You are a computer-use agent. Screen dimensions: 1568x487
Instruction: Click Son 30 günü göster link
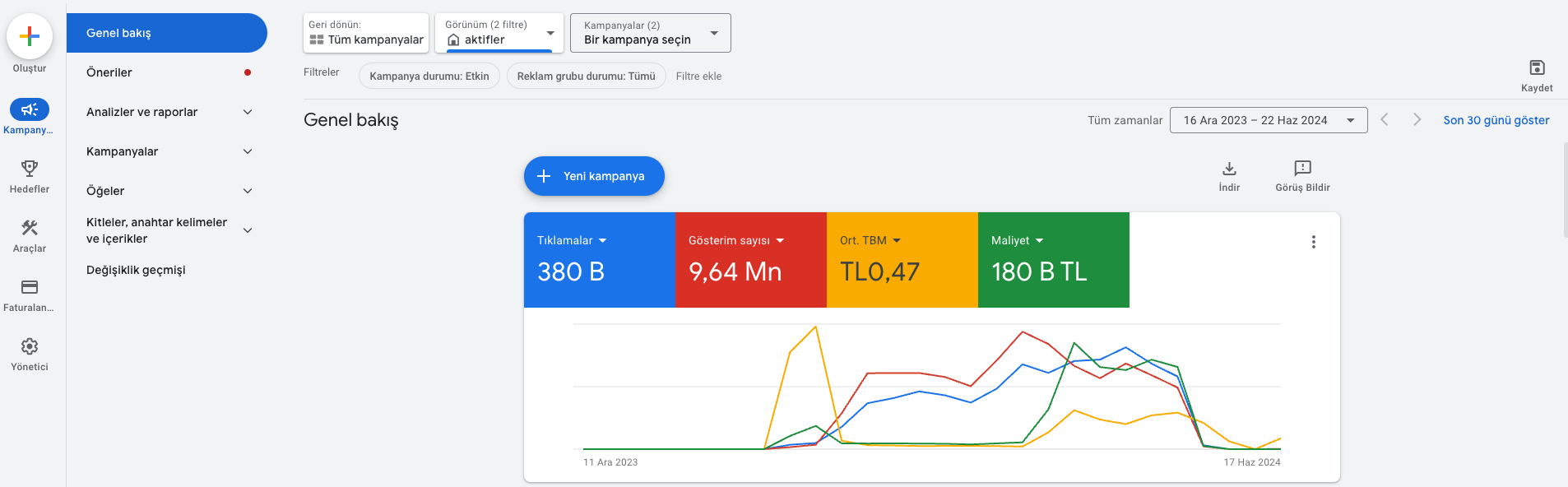click(1496, 120)
